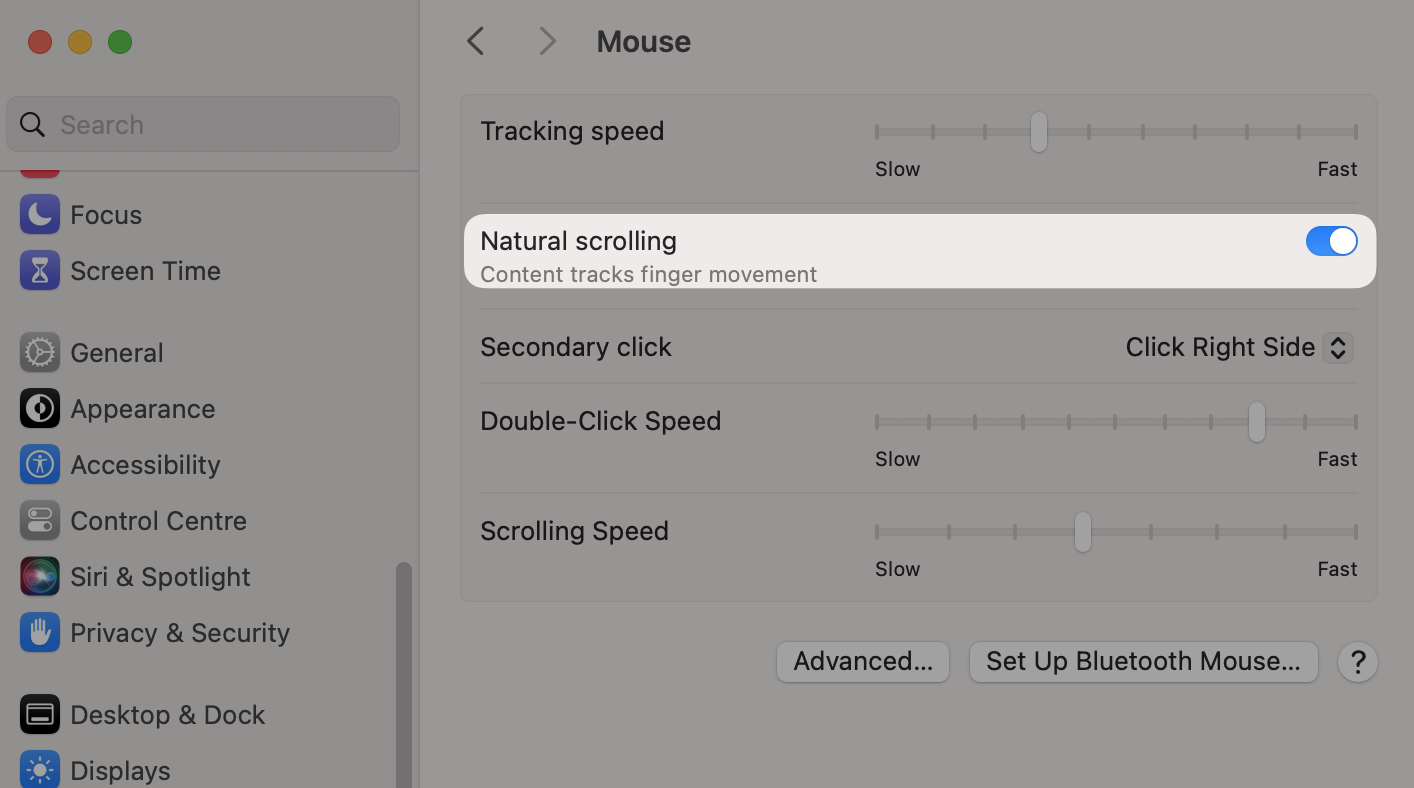Click the Desktop & Dock icon

point(39,714)
